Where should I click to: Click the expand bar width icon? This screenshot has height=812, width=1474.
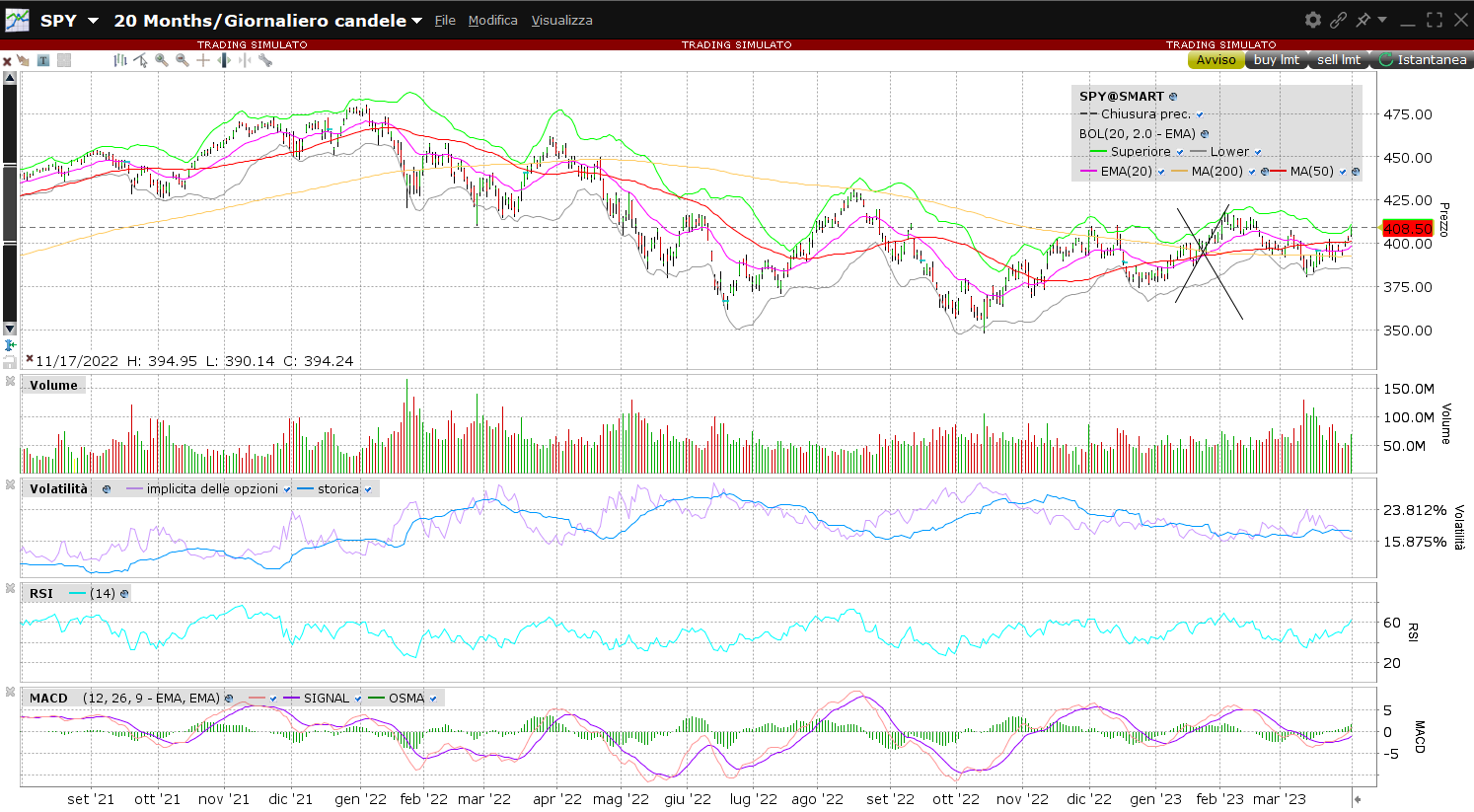224,60
